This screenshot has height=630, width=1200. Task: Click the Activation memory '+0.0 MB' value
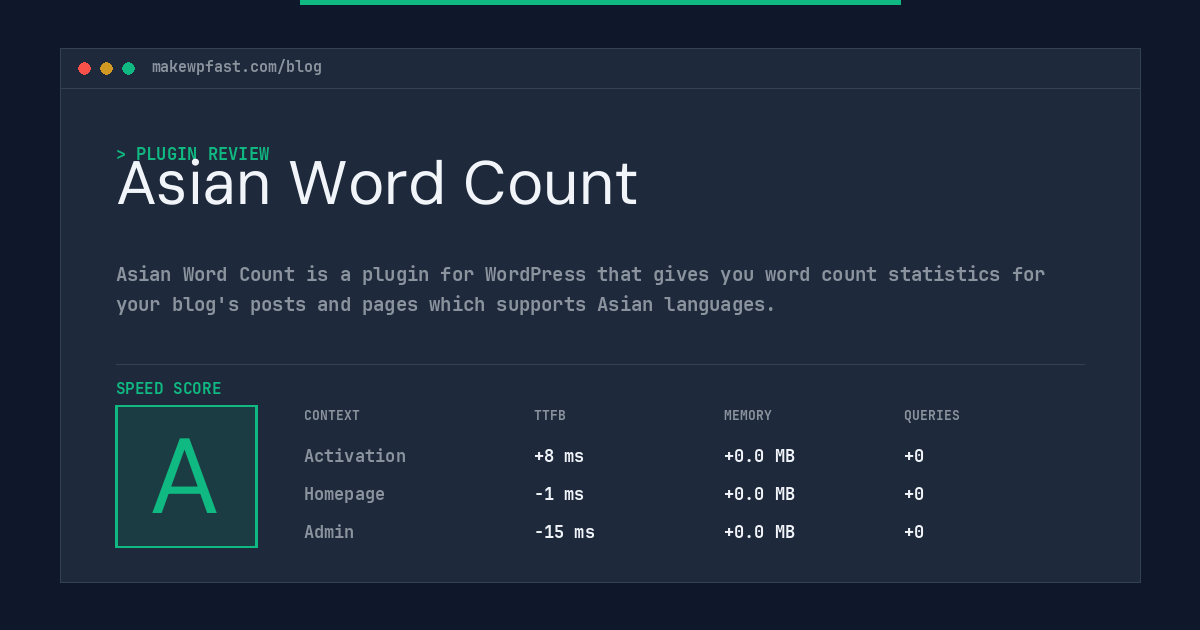point(759,456)
